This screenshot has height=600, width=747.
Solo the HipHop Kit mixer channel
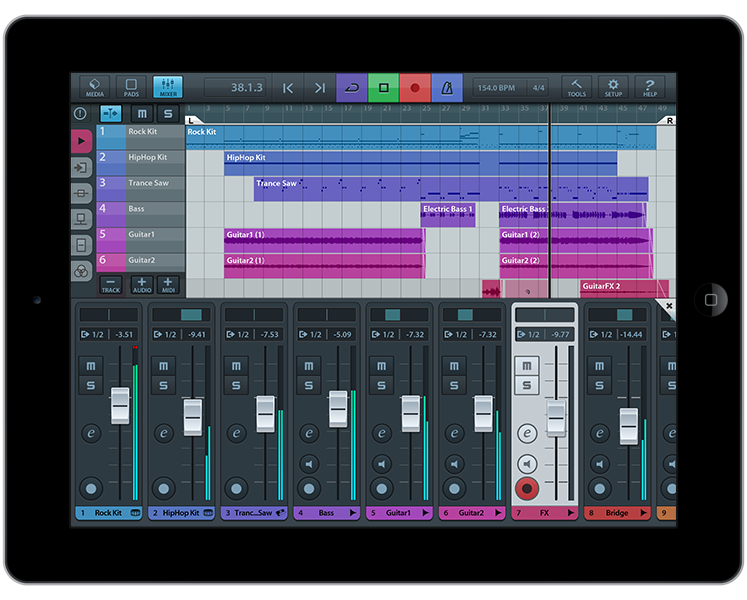pos(163,385)
